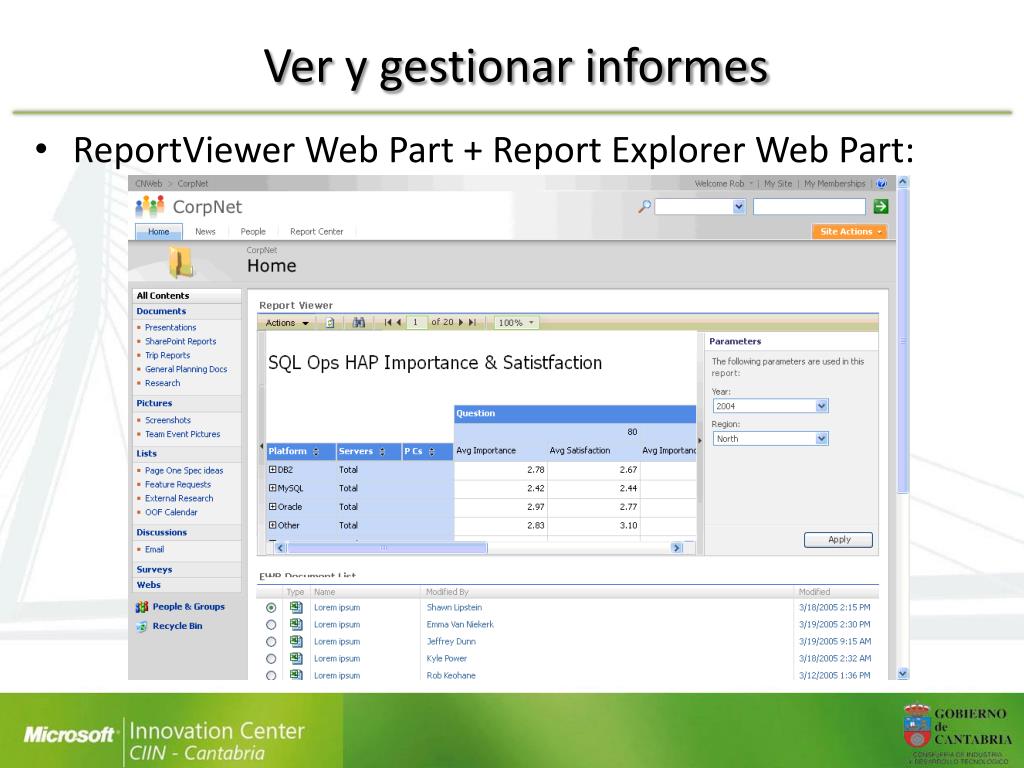Click sort arrows on Platform column
The width and height of the screenshot is (1024, 768).
(316, 452)
